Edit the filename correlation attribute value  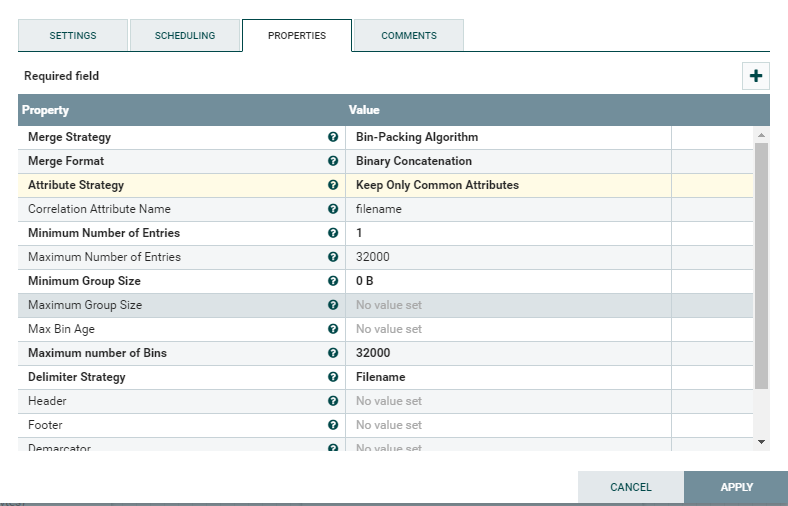(508, 209)
